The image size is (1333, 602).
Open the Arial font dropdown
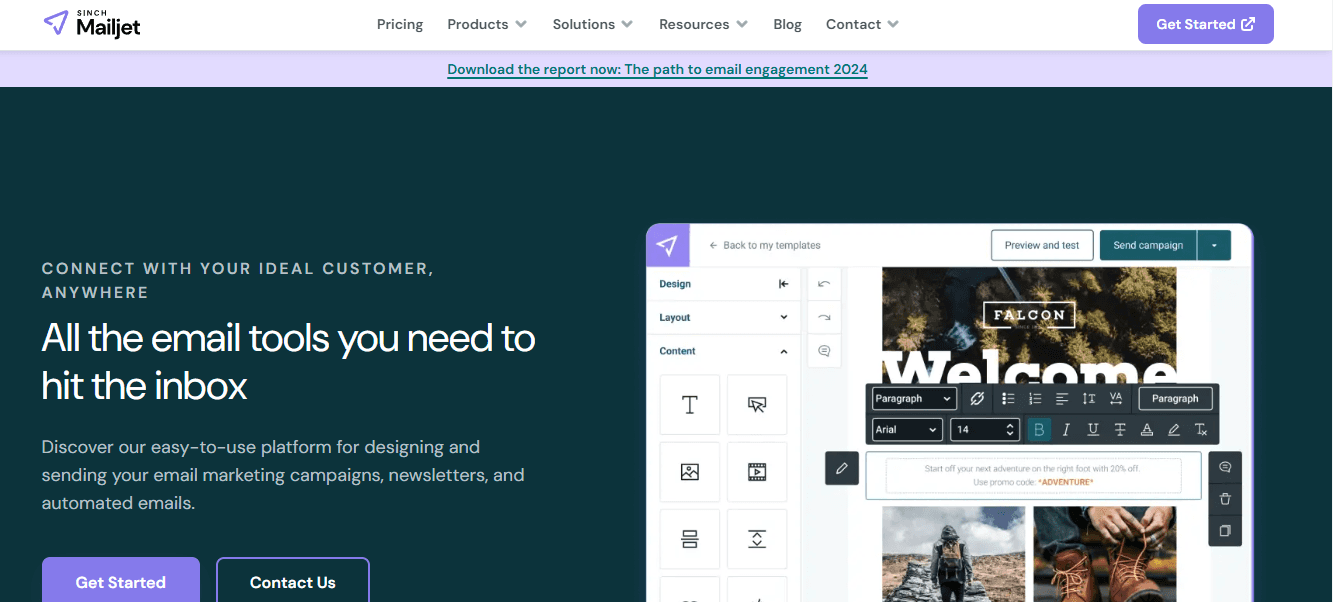point(907,430)
